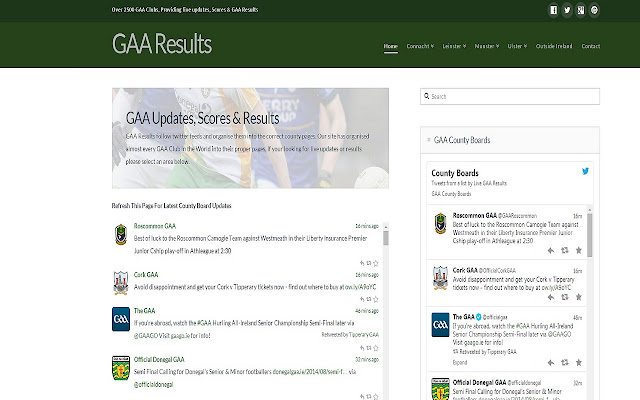Click Cork GAA crest in sidebar widget
Image resolution: width=640 pixels, height=400 pixels.
point(440,278)
